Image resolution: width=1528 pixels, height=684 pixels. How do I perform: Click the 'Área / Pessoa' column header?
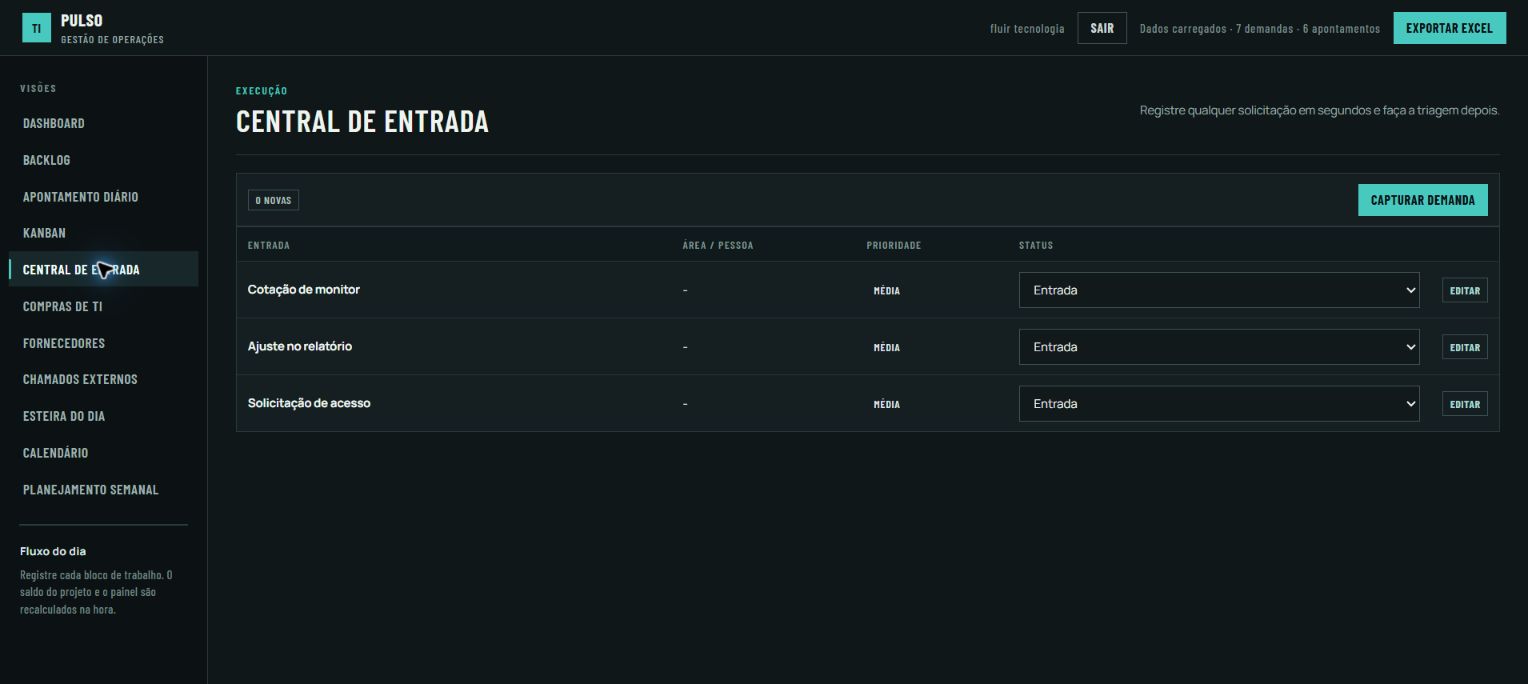tap(718, 245)
